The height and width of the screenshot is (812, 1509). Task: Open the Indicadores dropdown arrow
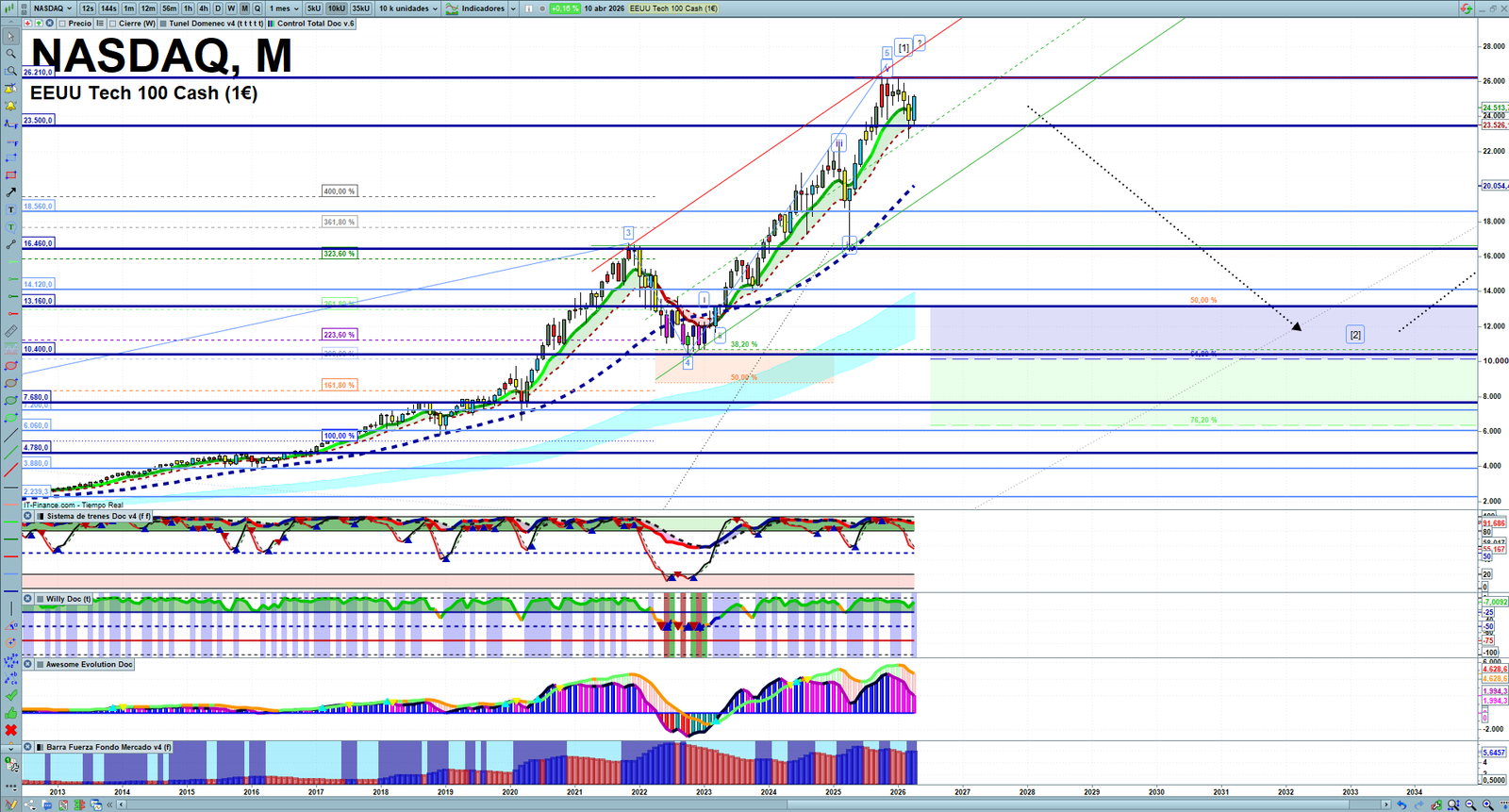coord(513,8)
